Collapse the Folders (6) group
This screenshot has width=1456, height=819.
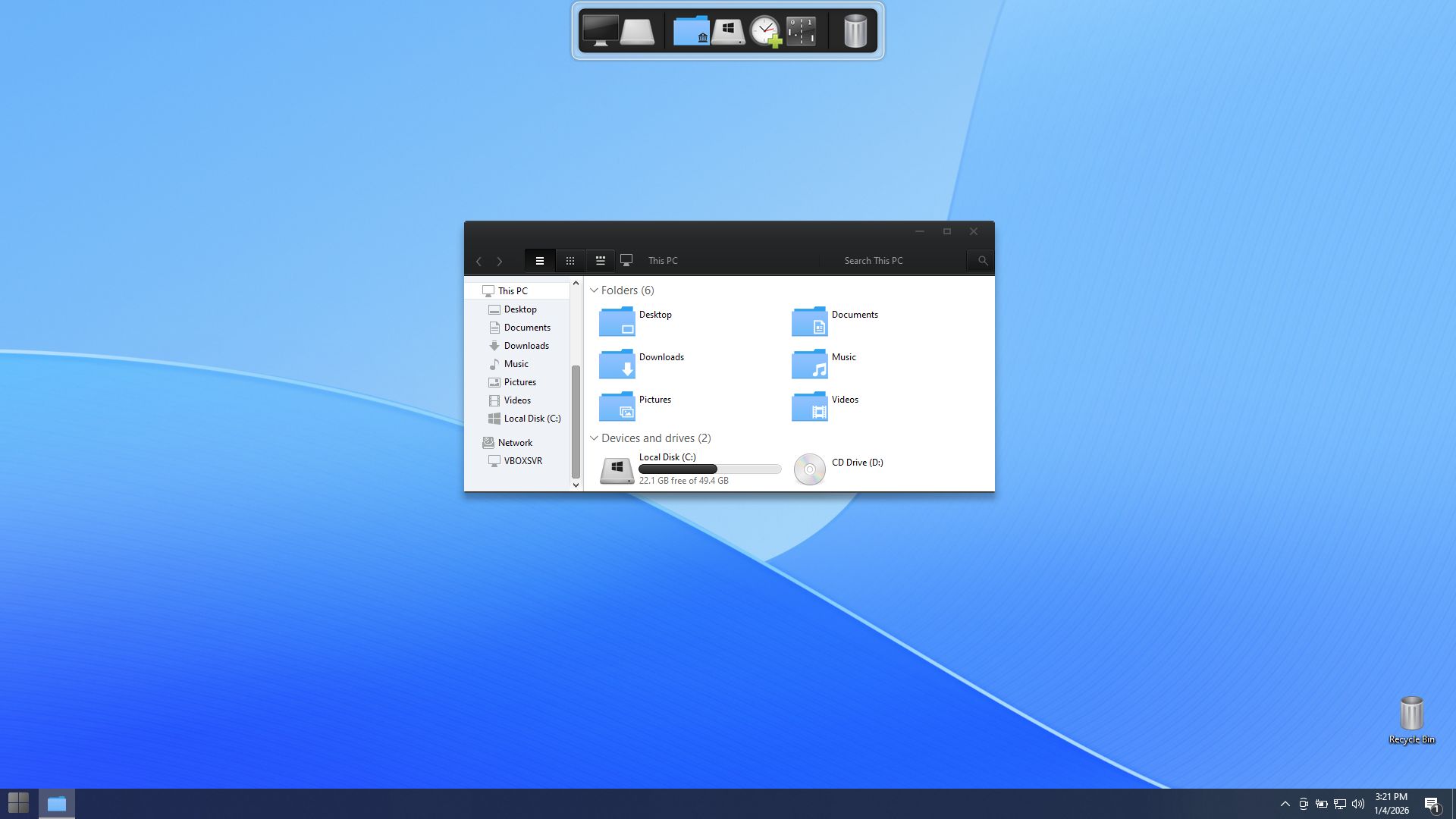595,290
